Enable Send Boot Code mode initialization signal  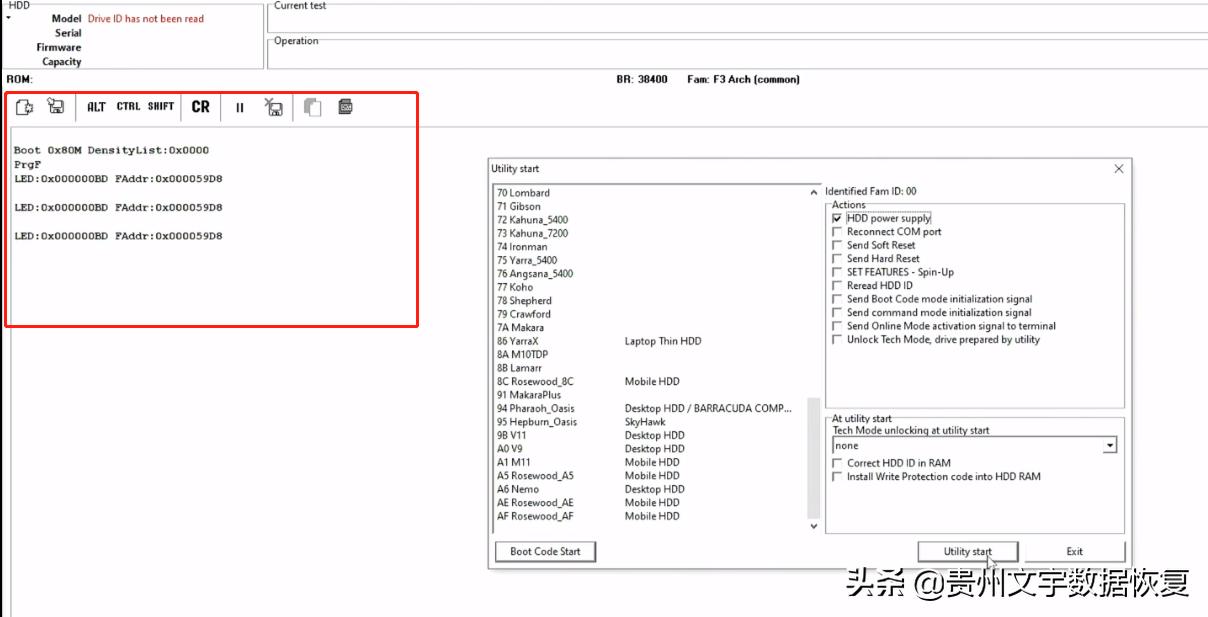coord(837,299)
